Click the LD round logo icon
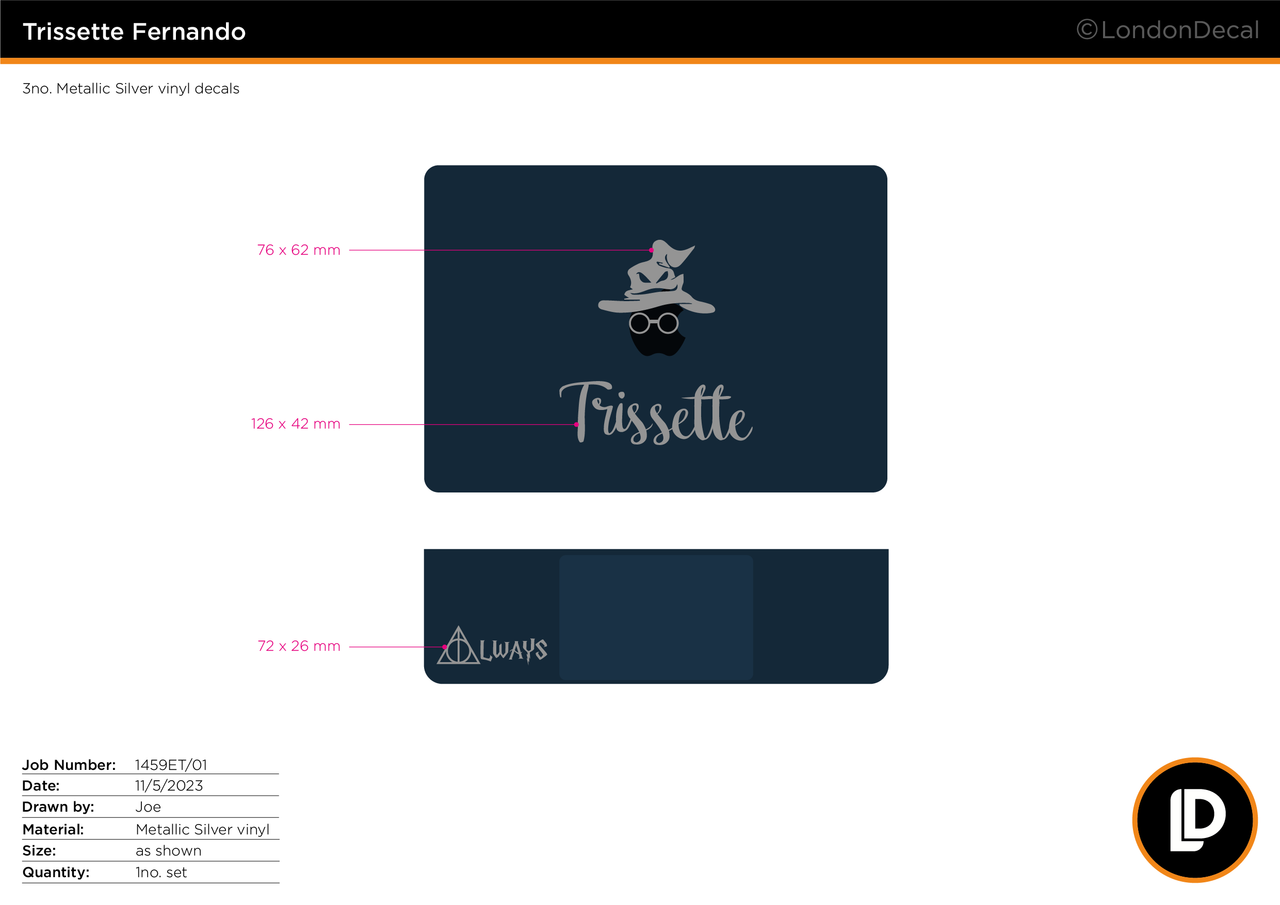The width and height of the screenshot is (1280, 905). pyautogui.click(x=1194, y=820)
